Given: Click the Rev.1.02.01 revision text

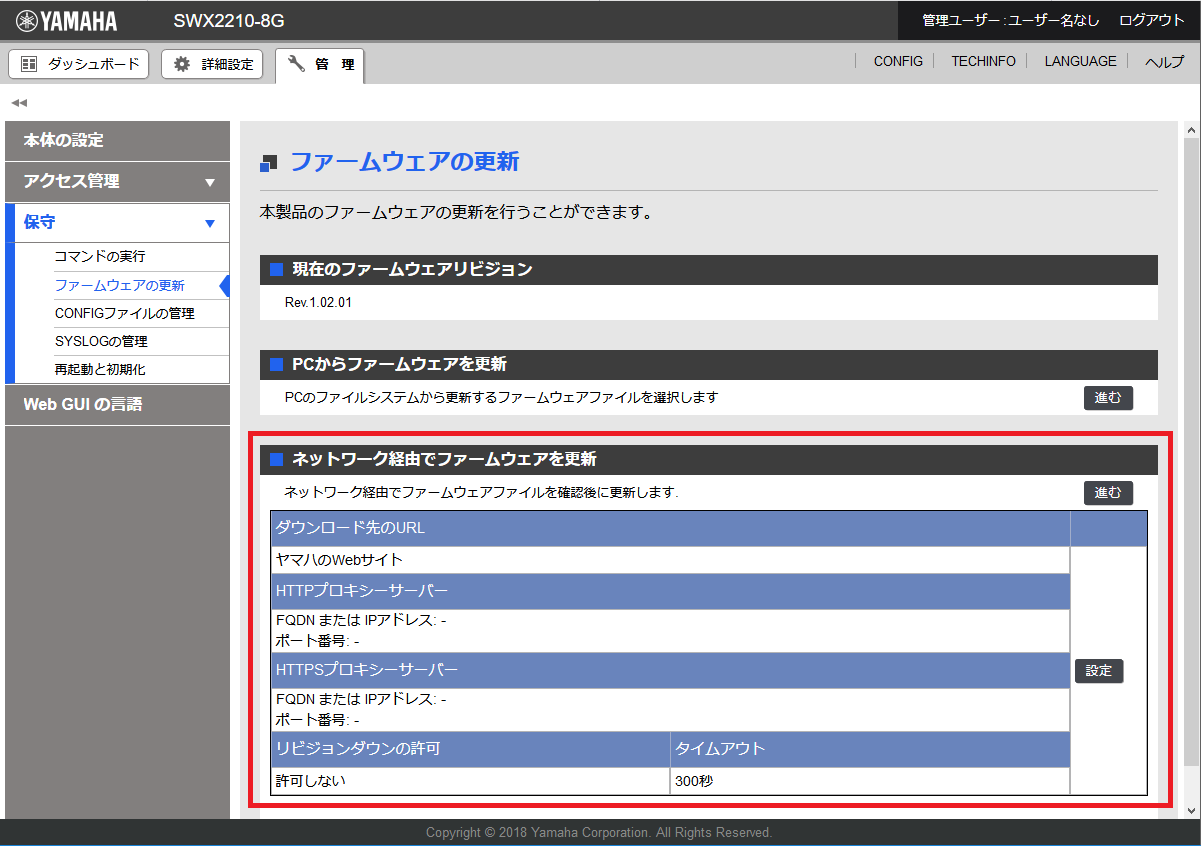Looking at the screenshot, I should 318,302.
